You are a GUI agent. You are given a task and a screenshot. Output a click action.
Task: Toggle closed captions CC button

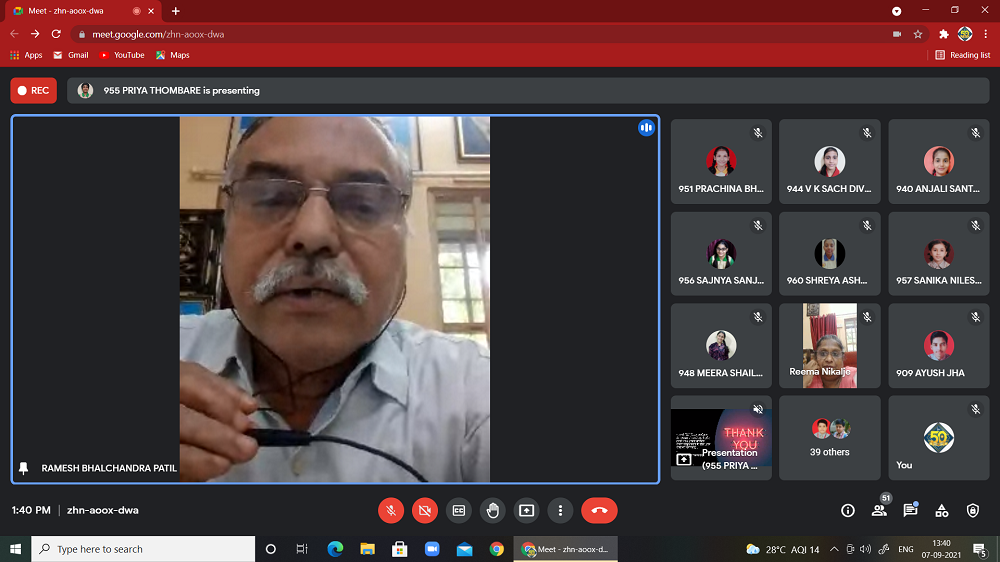[459, 510]
